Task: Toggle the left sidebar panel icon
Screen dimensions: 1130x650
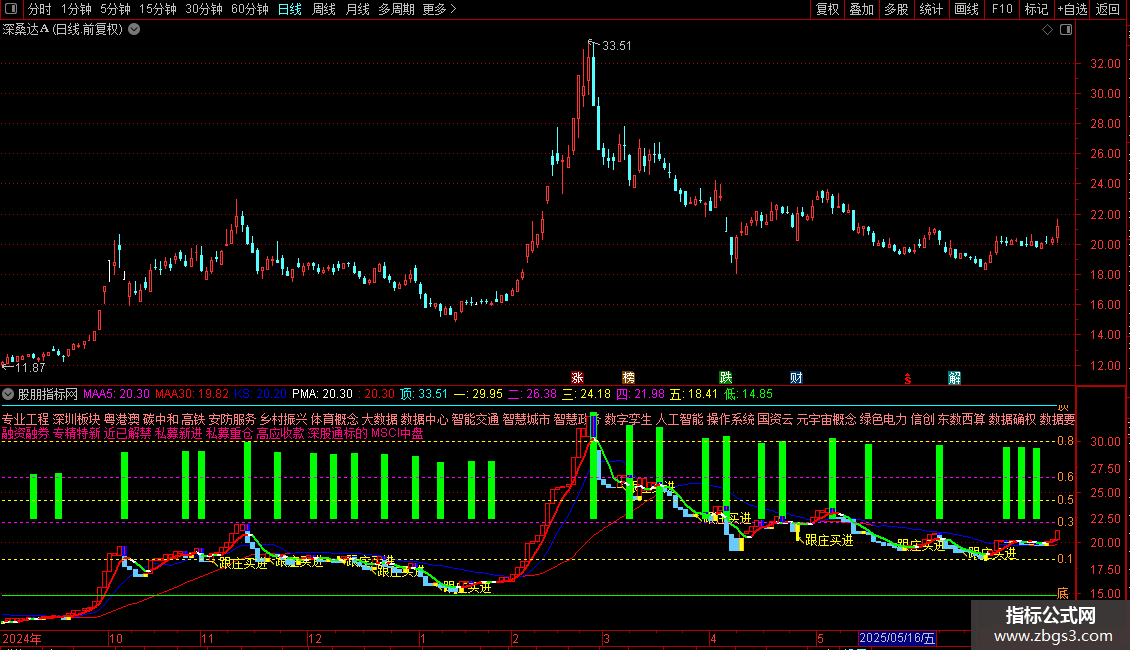Action: point(11,9)
